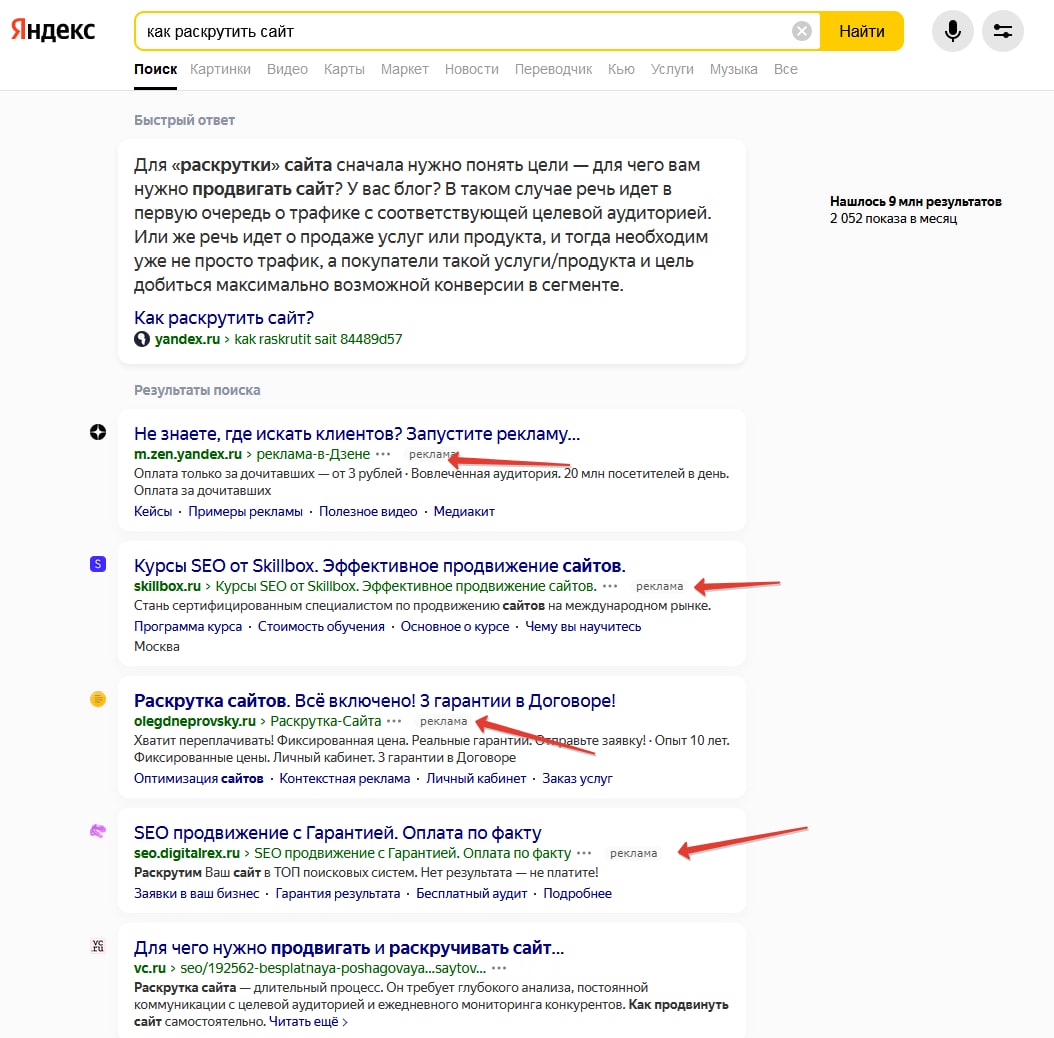Open the Подробнее sitelink
This screenshot has width=1054, height=1038.
click(x=577, y=893)
